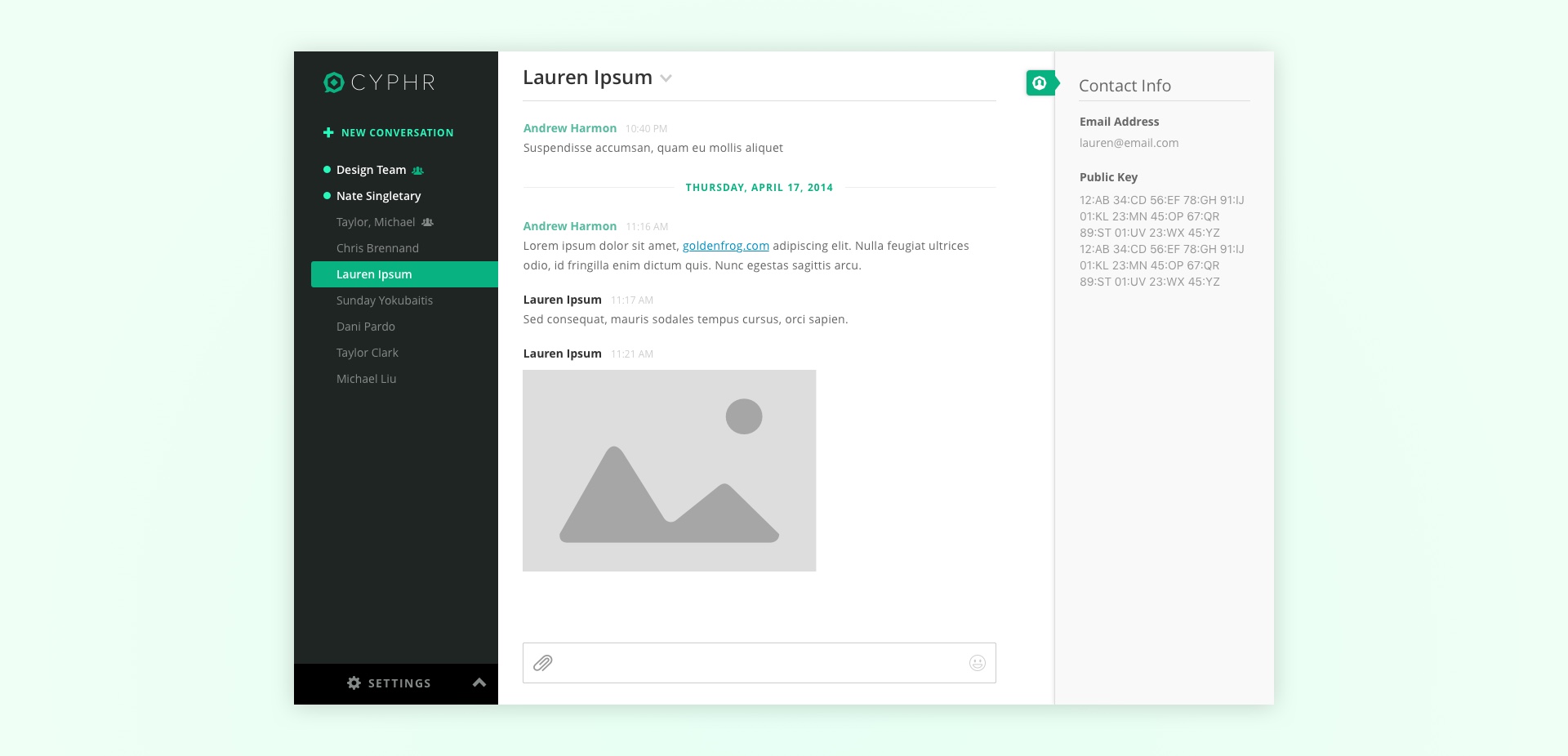Open the goldenfrog.com link

[726, 246]
